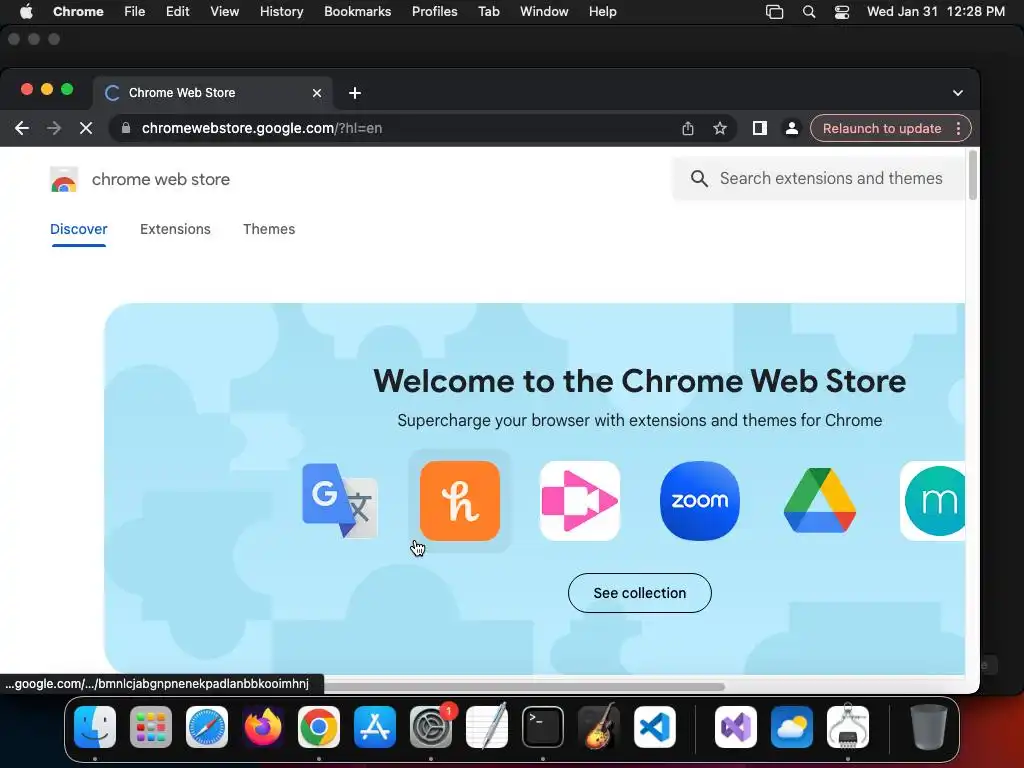Open Trash in the dock
This screenshot has width=1024, height=768.
(x=929, y=727)
